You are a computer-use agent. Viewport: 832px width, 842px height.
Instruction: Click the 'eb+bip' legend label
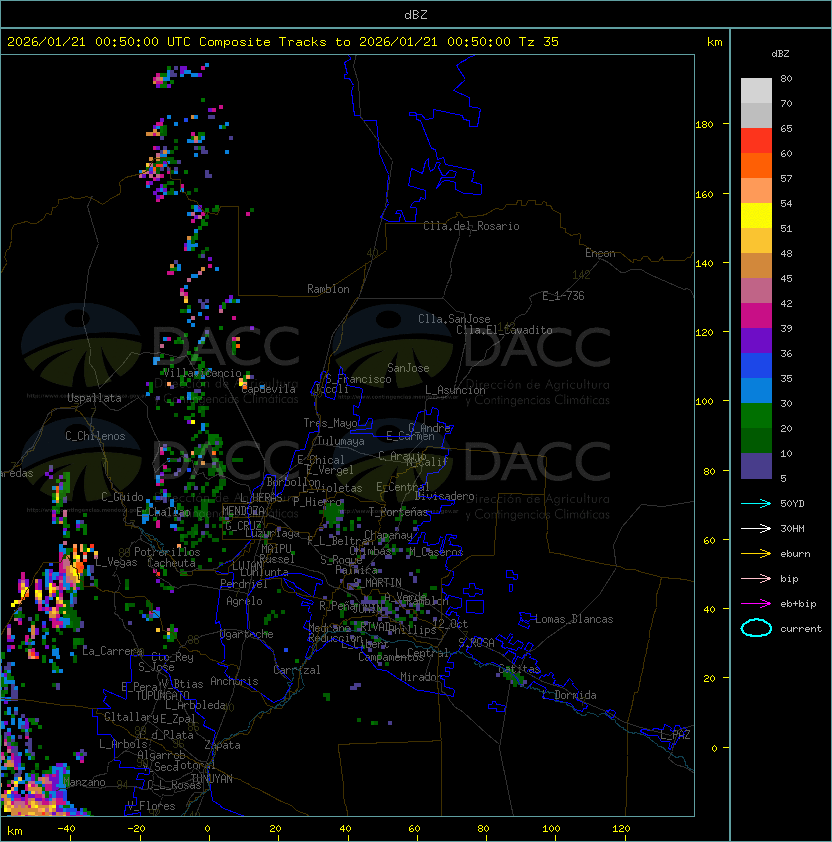(798, 604)
